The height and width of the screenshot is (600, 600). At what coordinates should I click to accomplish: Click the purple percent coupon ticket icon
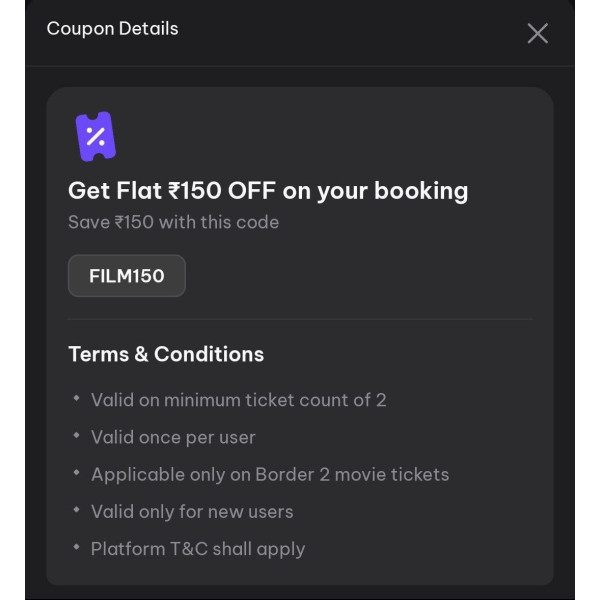click(x=95, y=137)
